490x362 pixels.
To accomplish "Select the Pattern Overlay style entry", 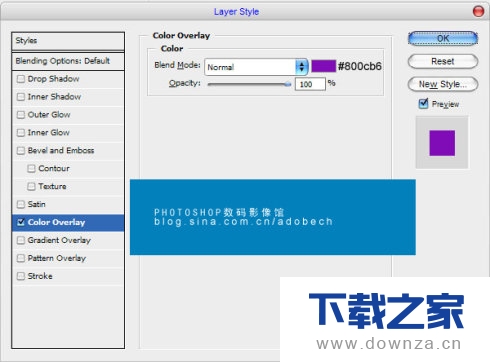I will (68, 258).
